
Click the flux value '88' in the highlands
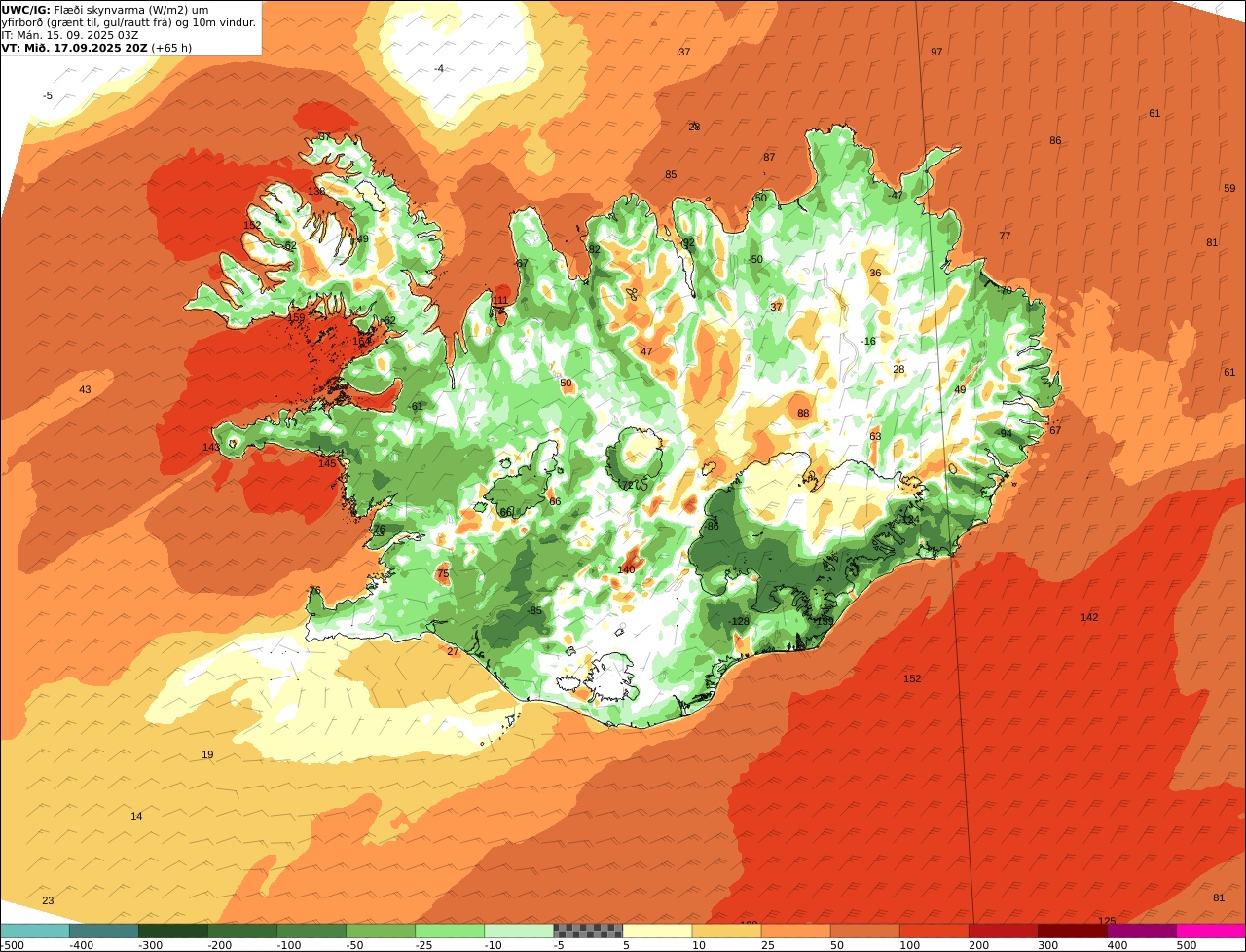click(803, 414)
